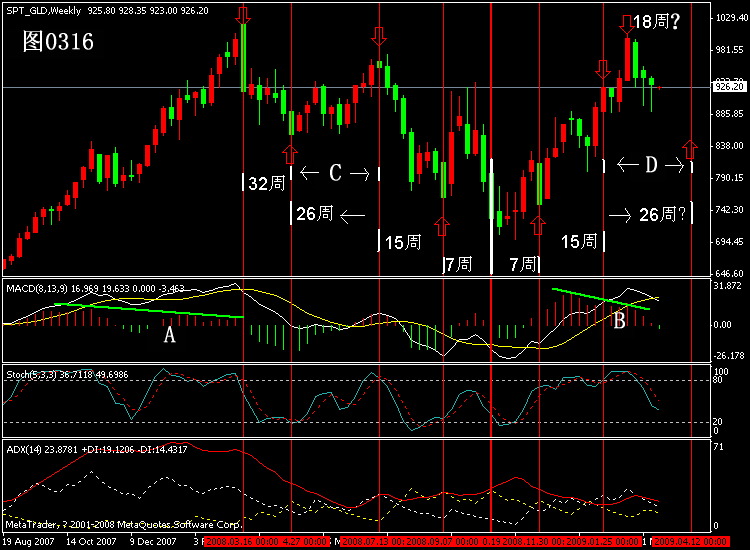
Task: Select the red up arrow above left "7周" label
Action: (443, 217)
